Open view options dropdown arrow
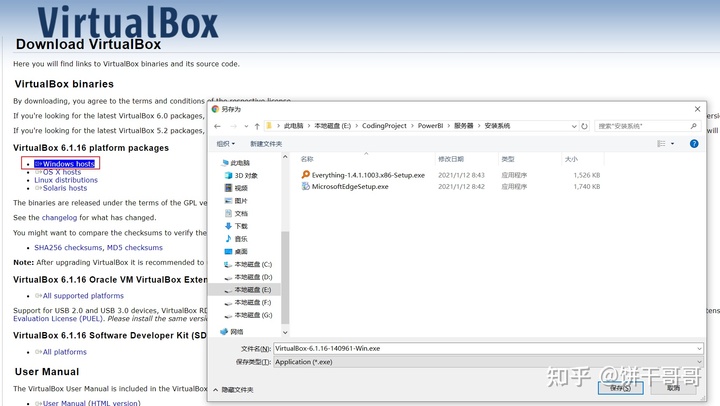Viewport: 720px width, 406px height. coord(673,144)
